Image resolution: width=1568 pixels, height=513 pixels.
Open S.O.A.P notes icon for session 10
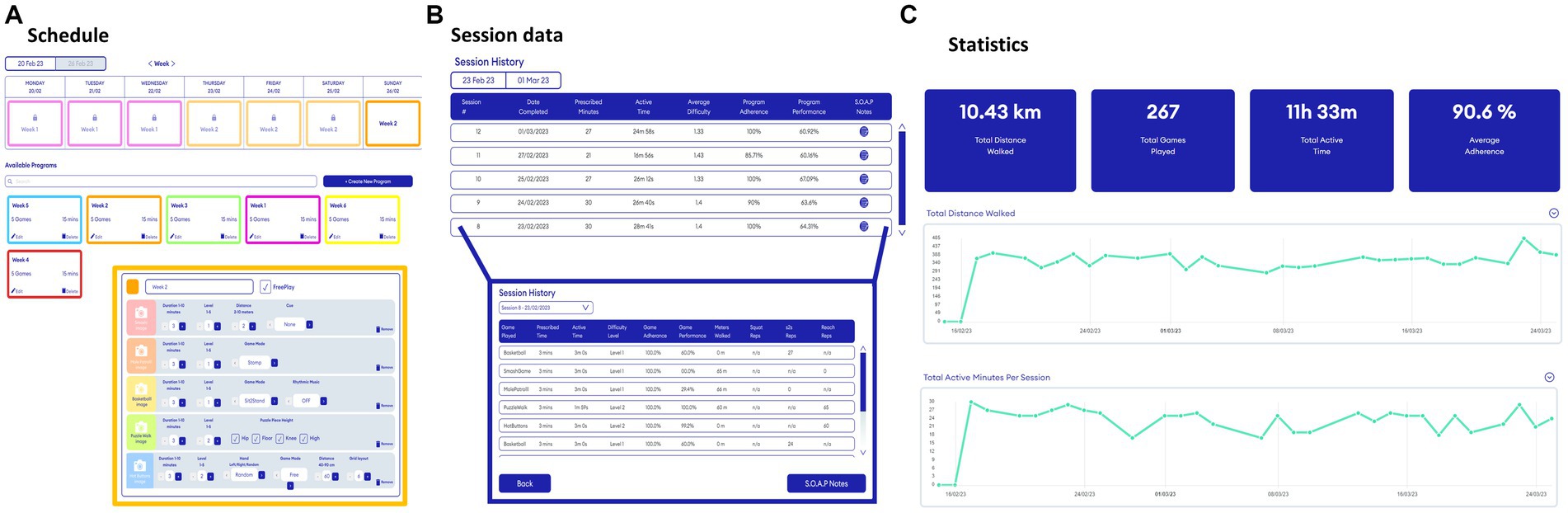coord(863,179)
